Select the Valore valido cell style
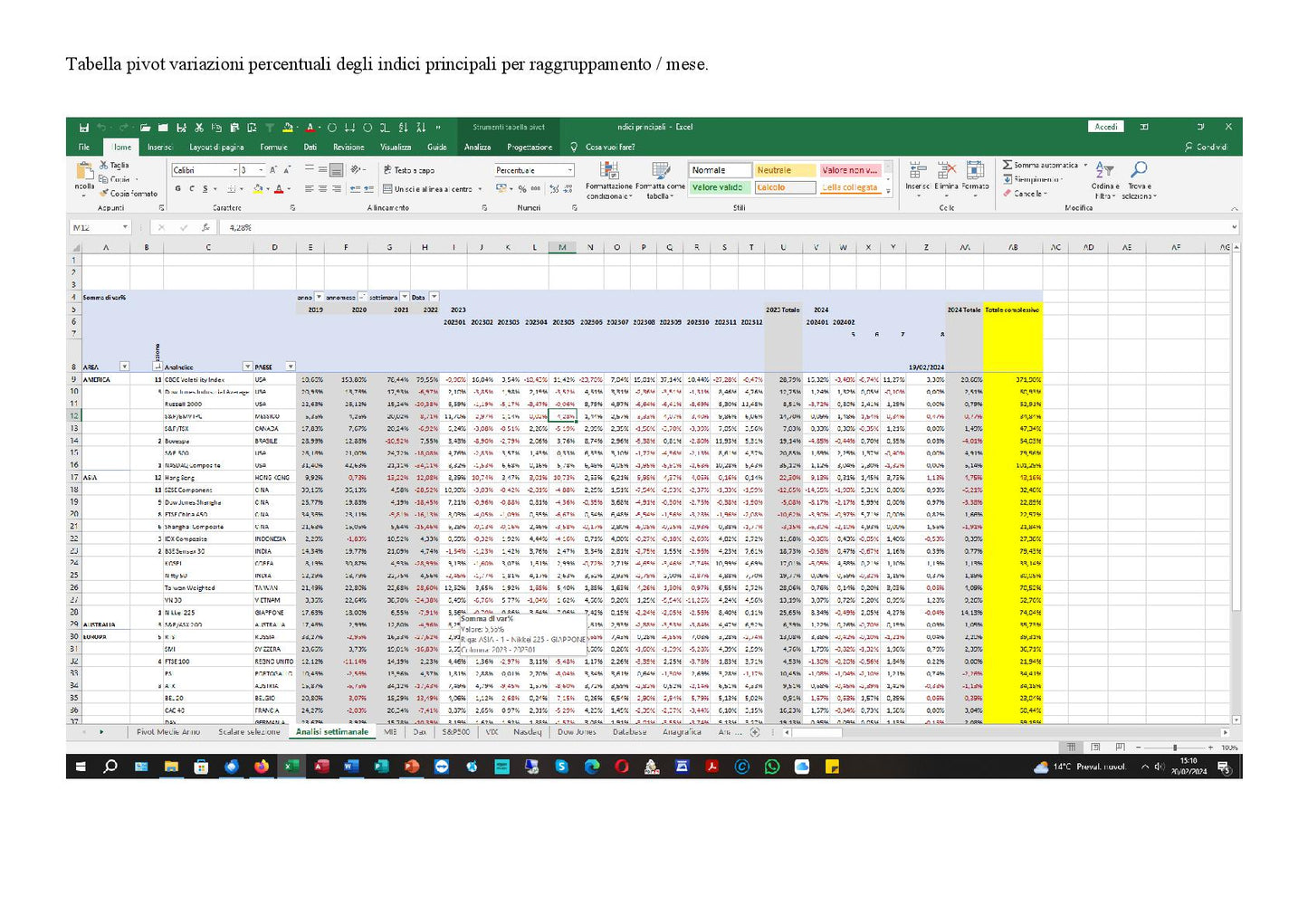 click(721, 187)
